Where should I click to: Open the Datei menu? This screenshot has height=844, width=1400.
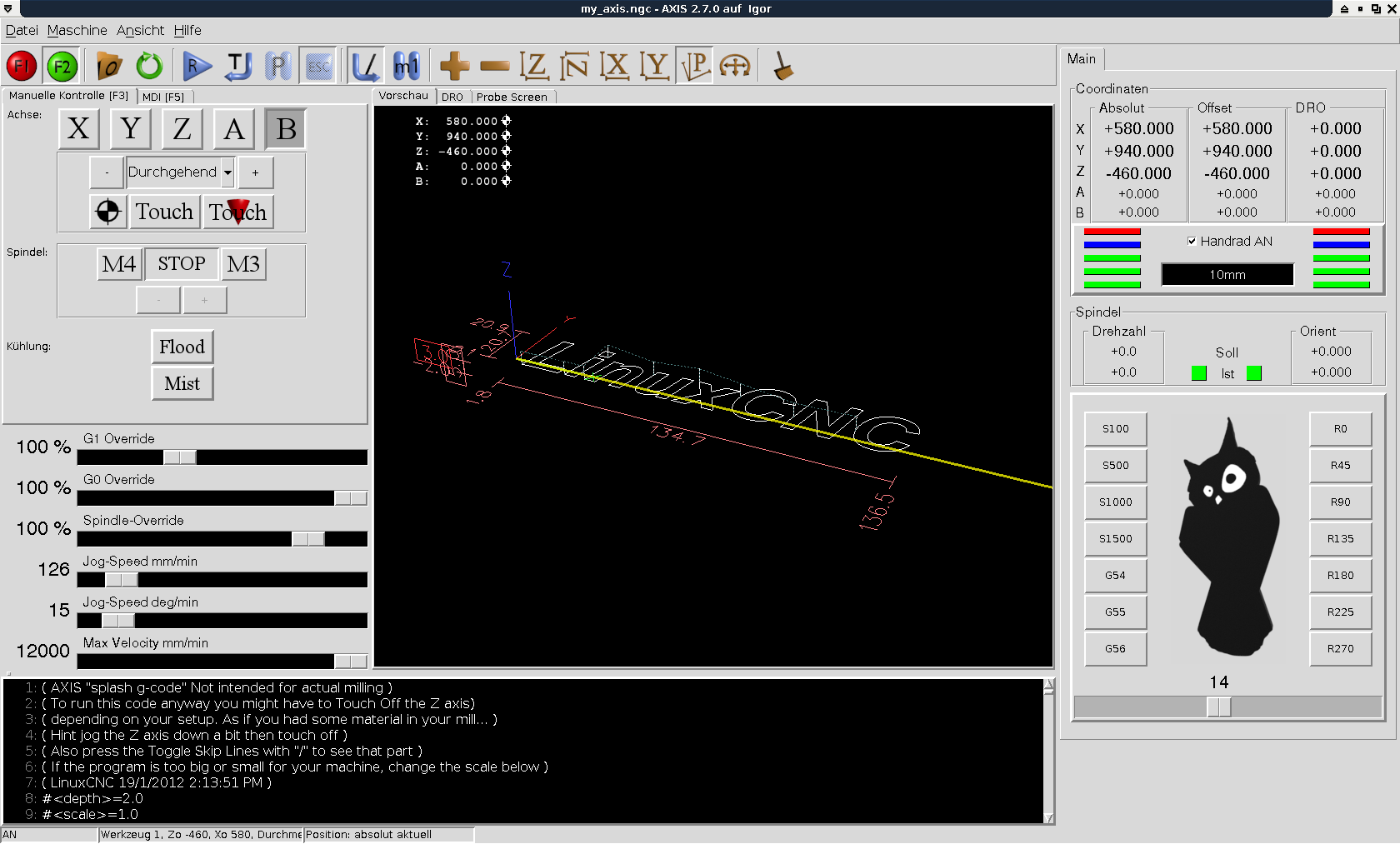coord(22,30)
